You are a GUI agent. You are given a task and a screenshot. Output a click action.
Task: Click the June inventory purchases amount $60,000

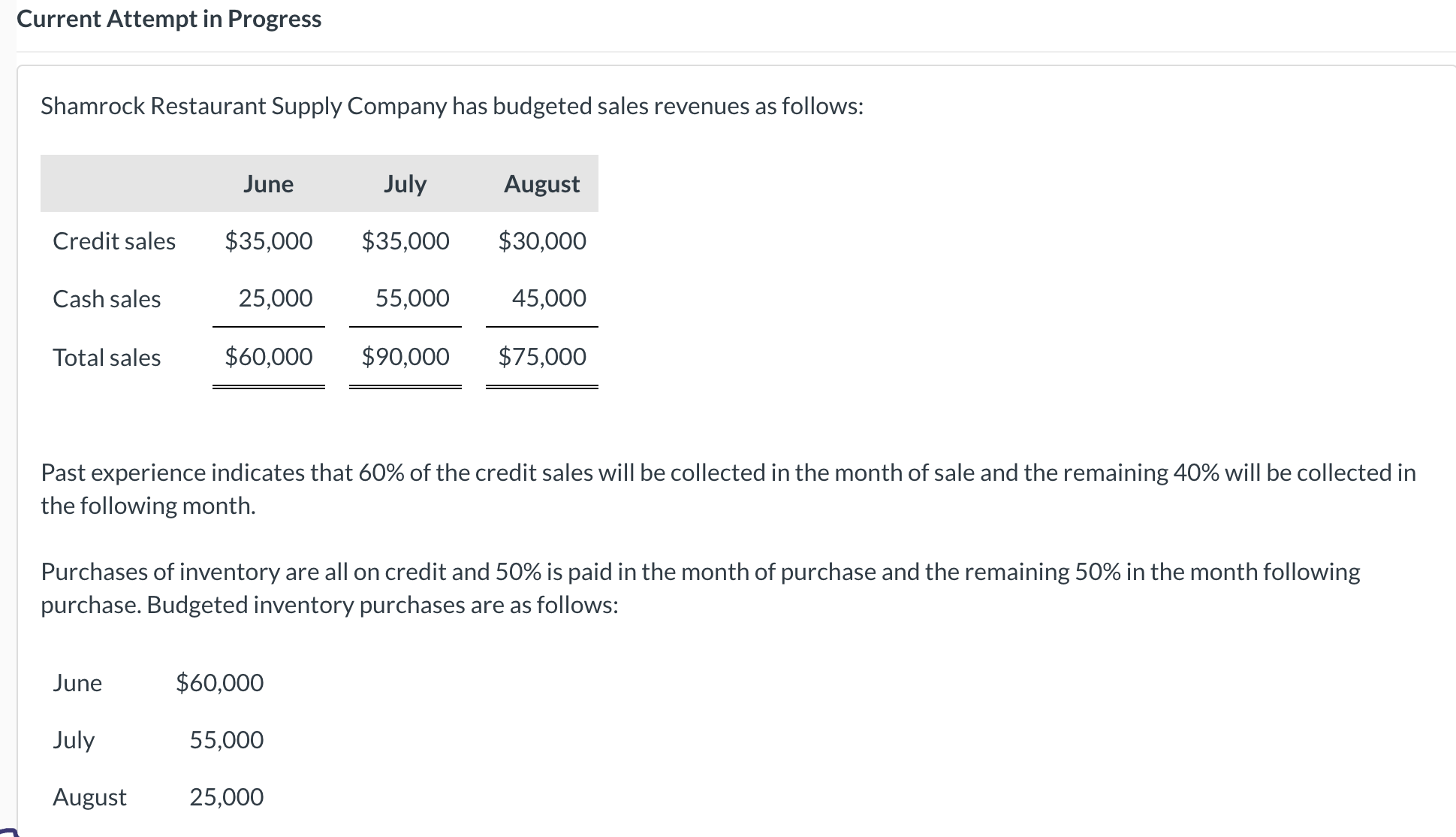point(219,683)
